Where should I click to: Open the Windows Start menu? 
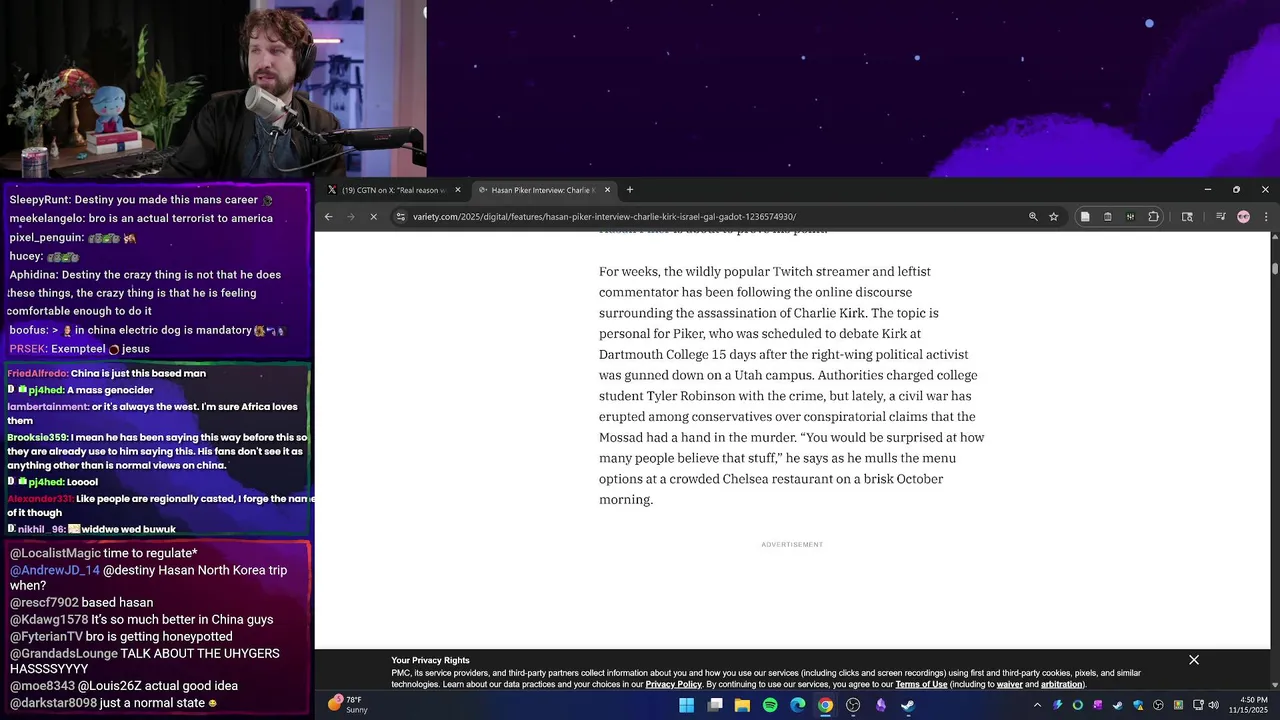(687, 705)
